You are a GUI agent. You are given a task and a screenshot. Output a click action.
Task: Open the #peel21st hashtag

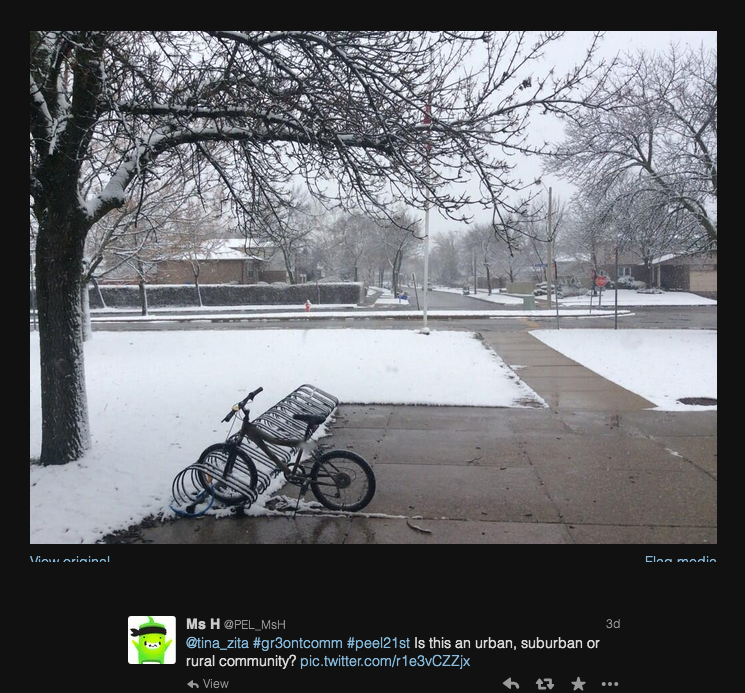(378, 643)
